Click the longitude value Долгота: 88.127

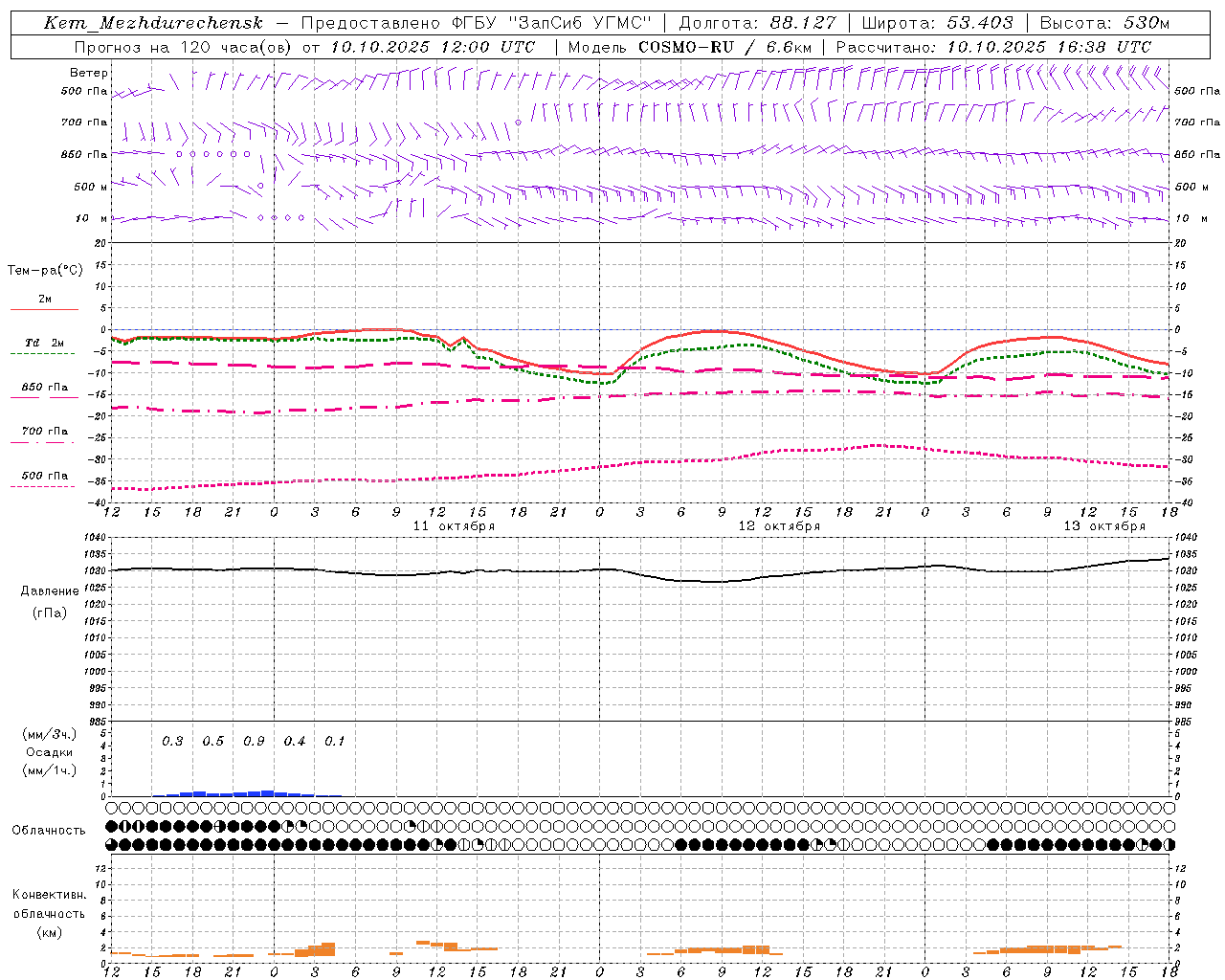(757, 23)
